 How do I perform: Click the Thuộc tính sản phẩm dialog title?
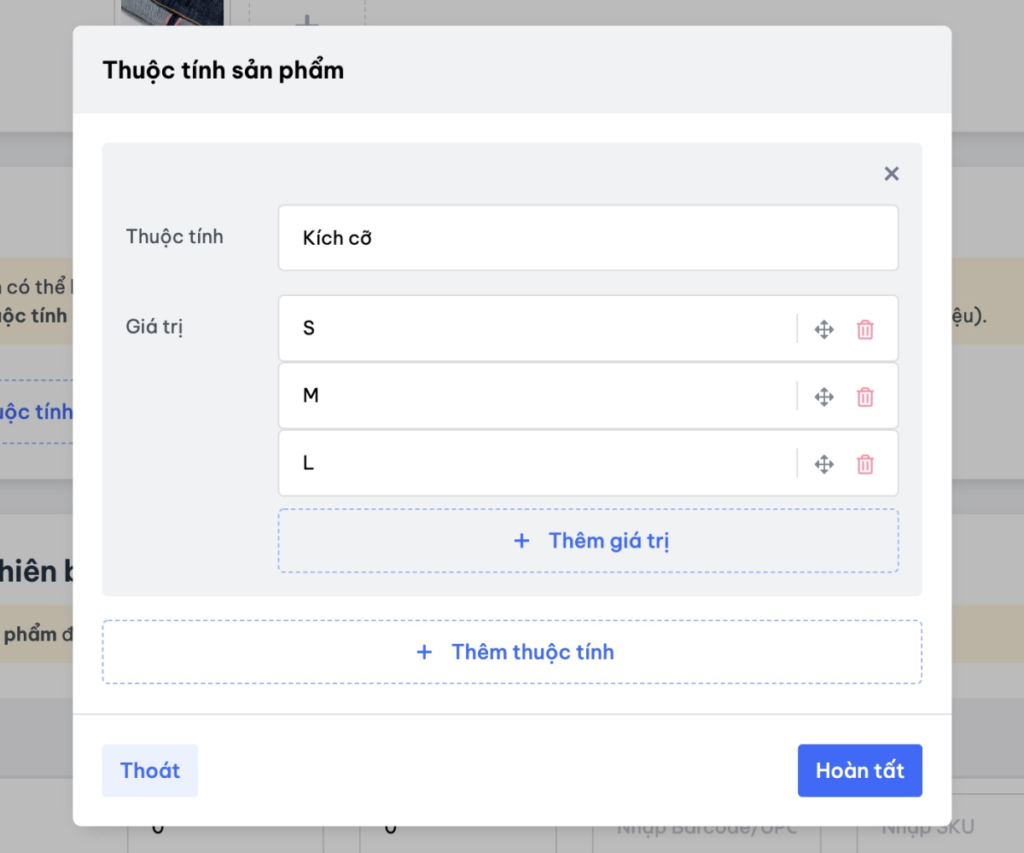[223, 70]
